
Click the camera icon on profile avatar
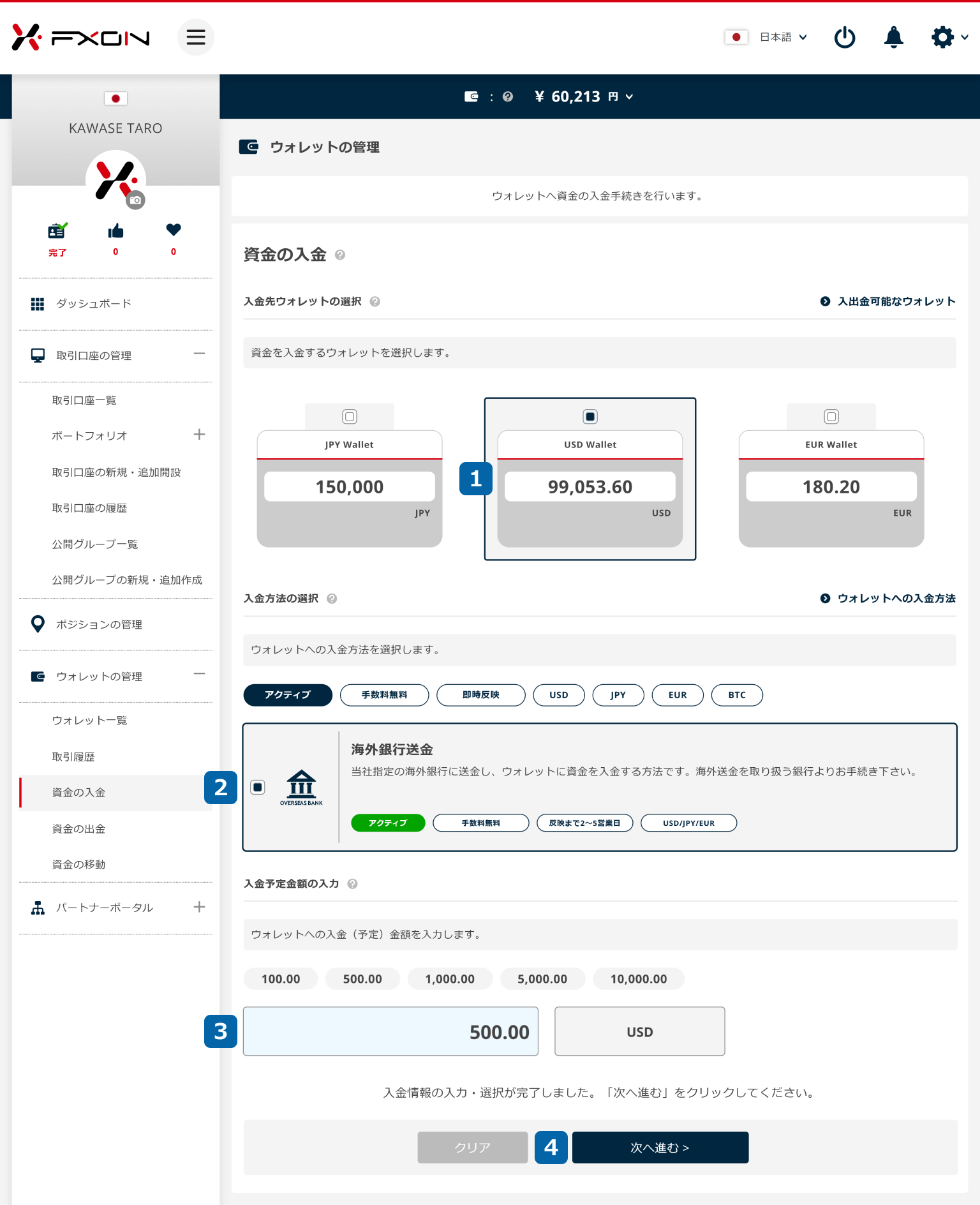pos(135,200)
